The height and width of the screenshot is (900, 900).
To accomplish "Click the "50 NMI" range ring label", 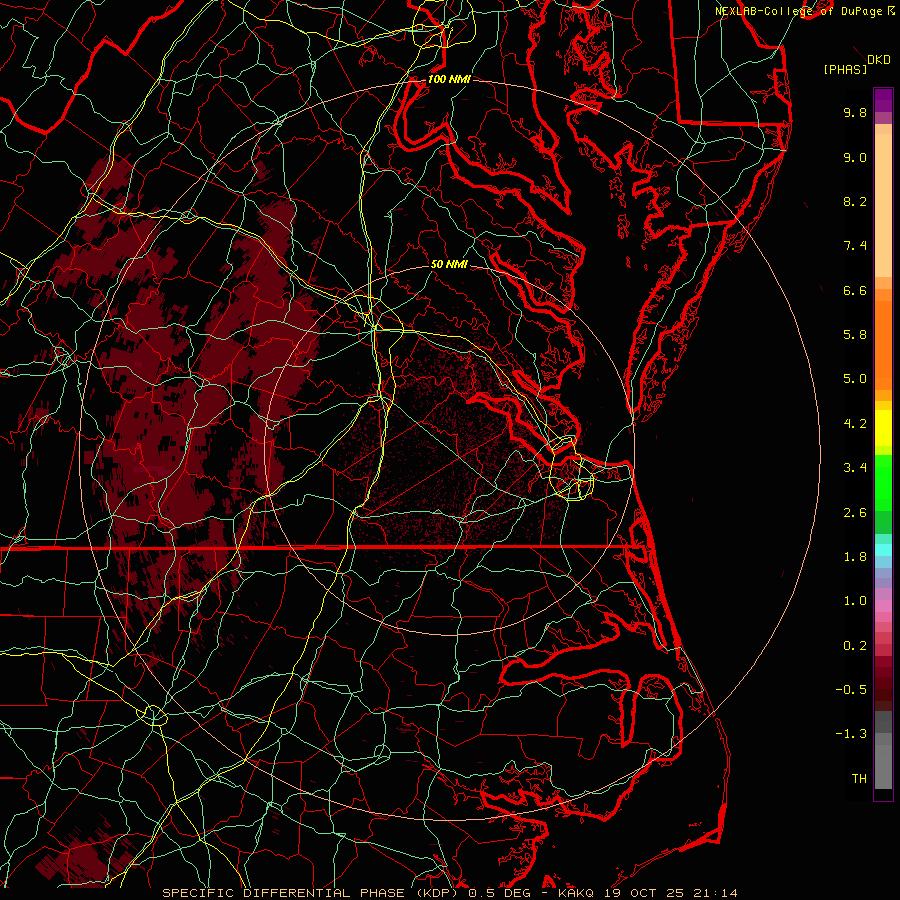I will pos(449,264).
